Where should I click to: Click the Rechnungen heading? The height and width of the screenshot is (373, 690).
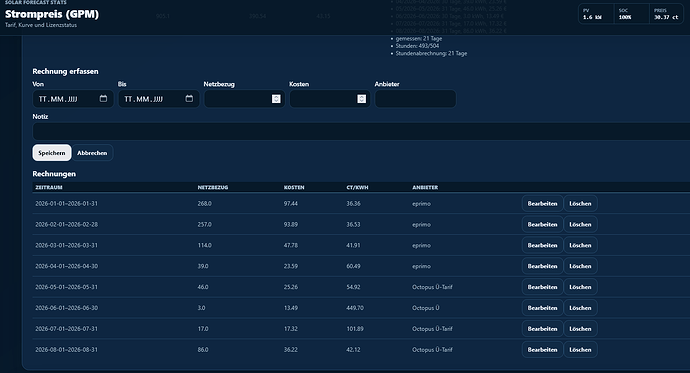(54, 174)
